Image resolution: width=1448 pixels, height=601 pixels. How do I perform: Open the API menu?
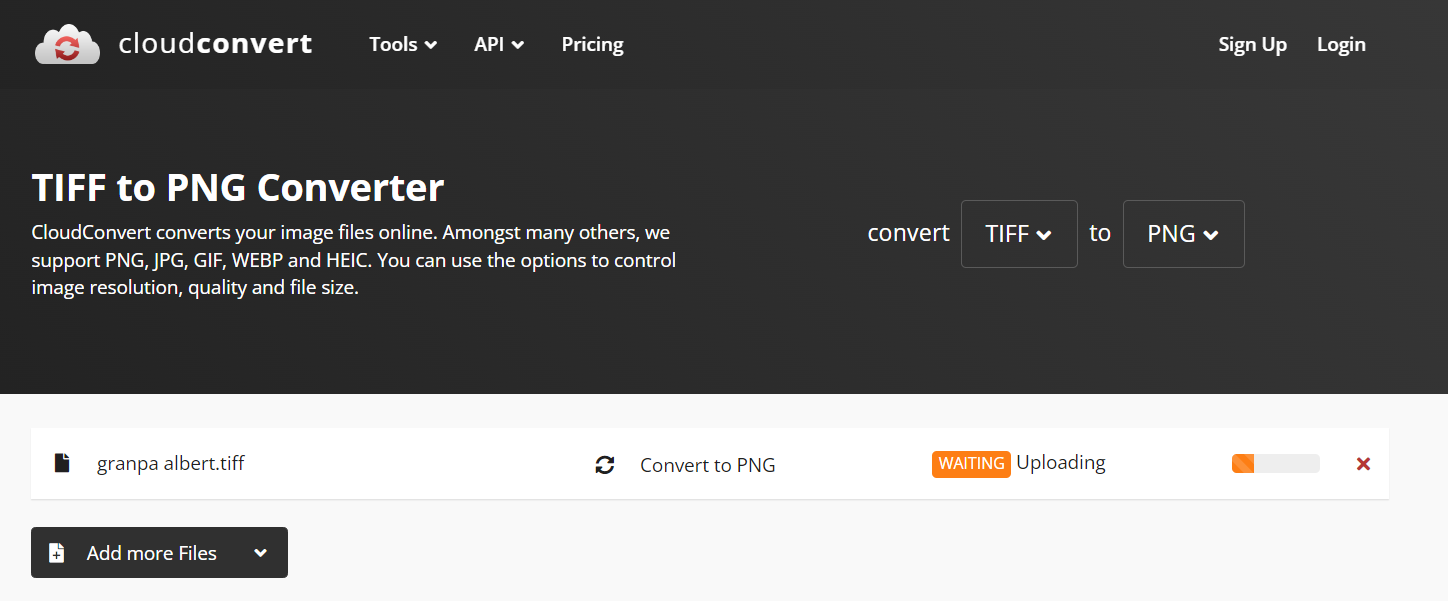(x=498, y=44)
